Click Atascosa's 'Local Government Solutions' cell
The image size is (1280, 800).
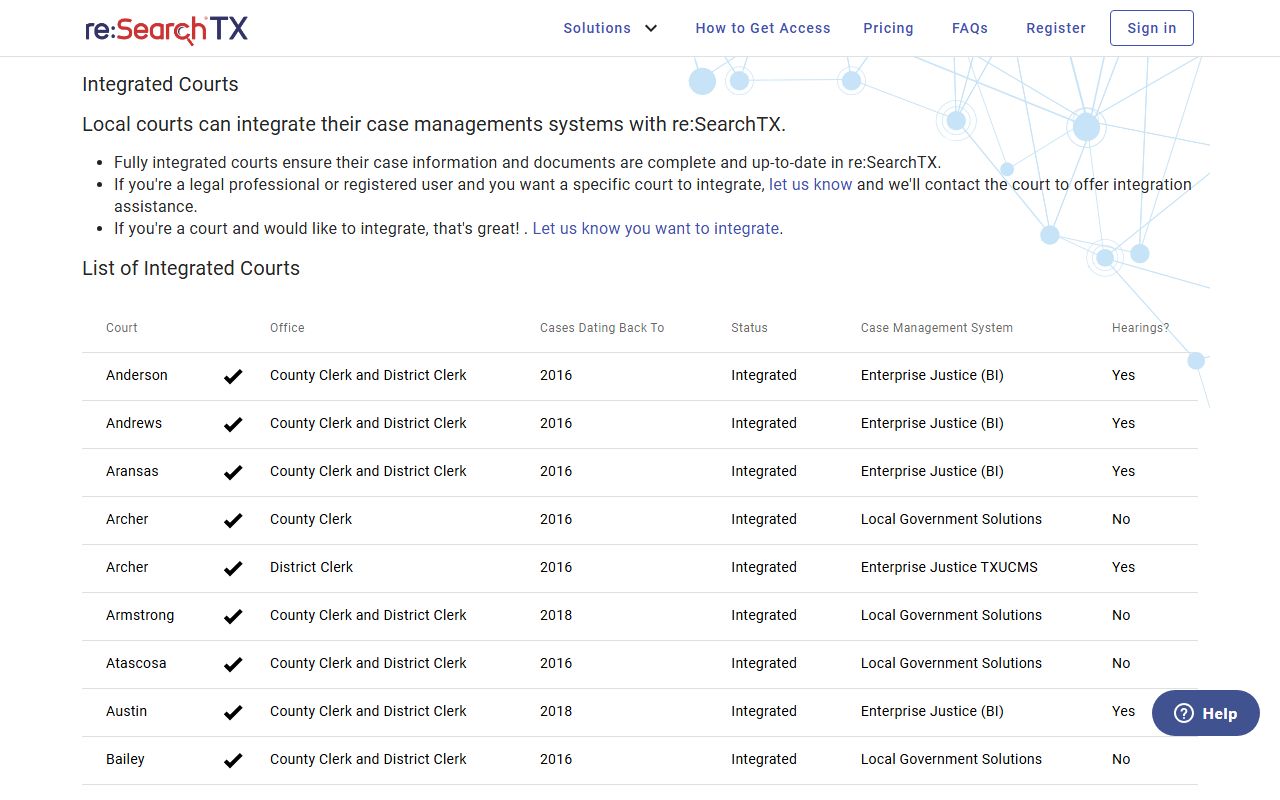point(951,663)
